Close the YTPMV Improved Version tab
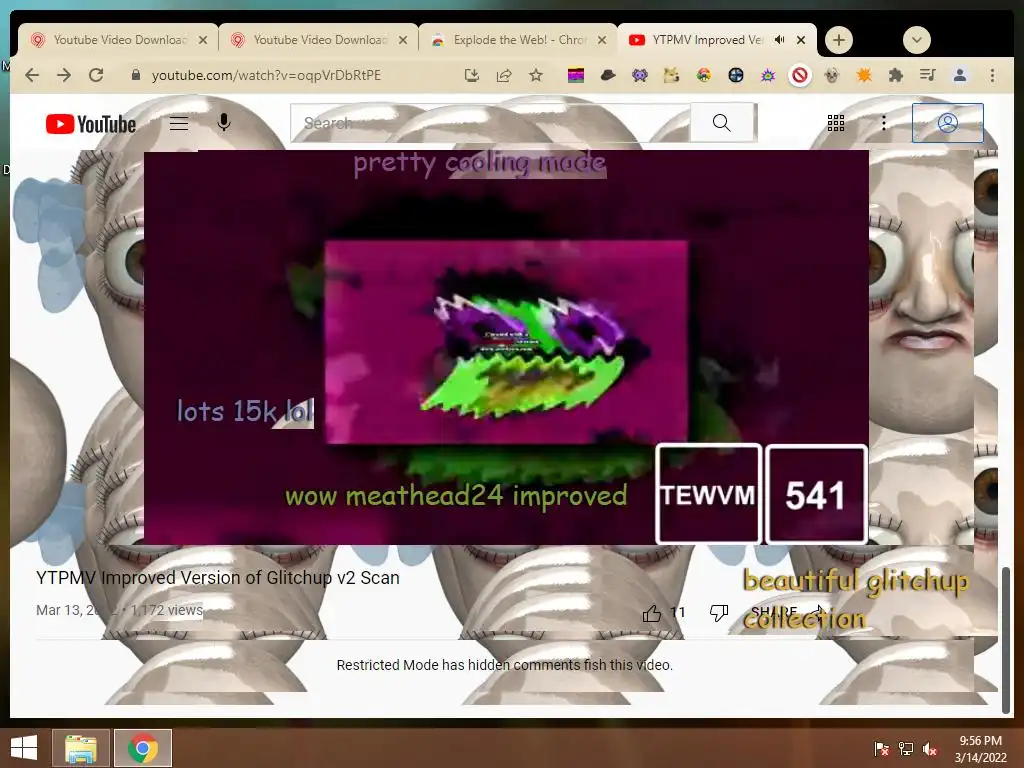This screenshot has width=1024, height=768. point(801,40)
